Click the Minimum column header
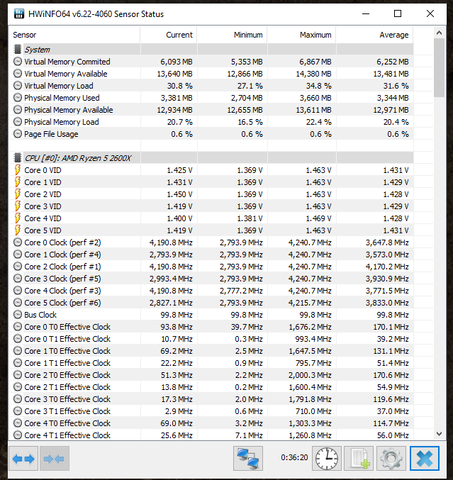The height and width of the screenshot is (480, 453). tap(232, 35)
